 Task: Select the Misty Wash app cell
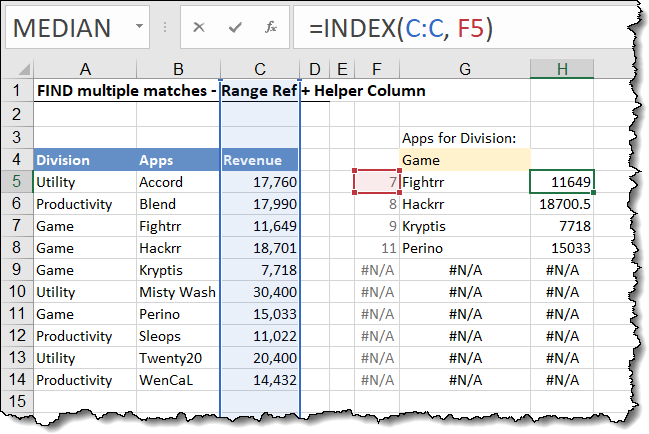176,292
